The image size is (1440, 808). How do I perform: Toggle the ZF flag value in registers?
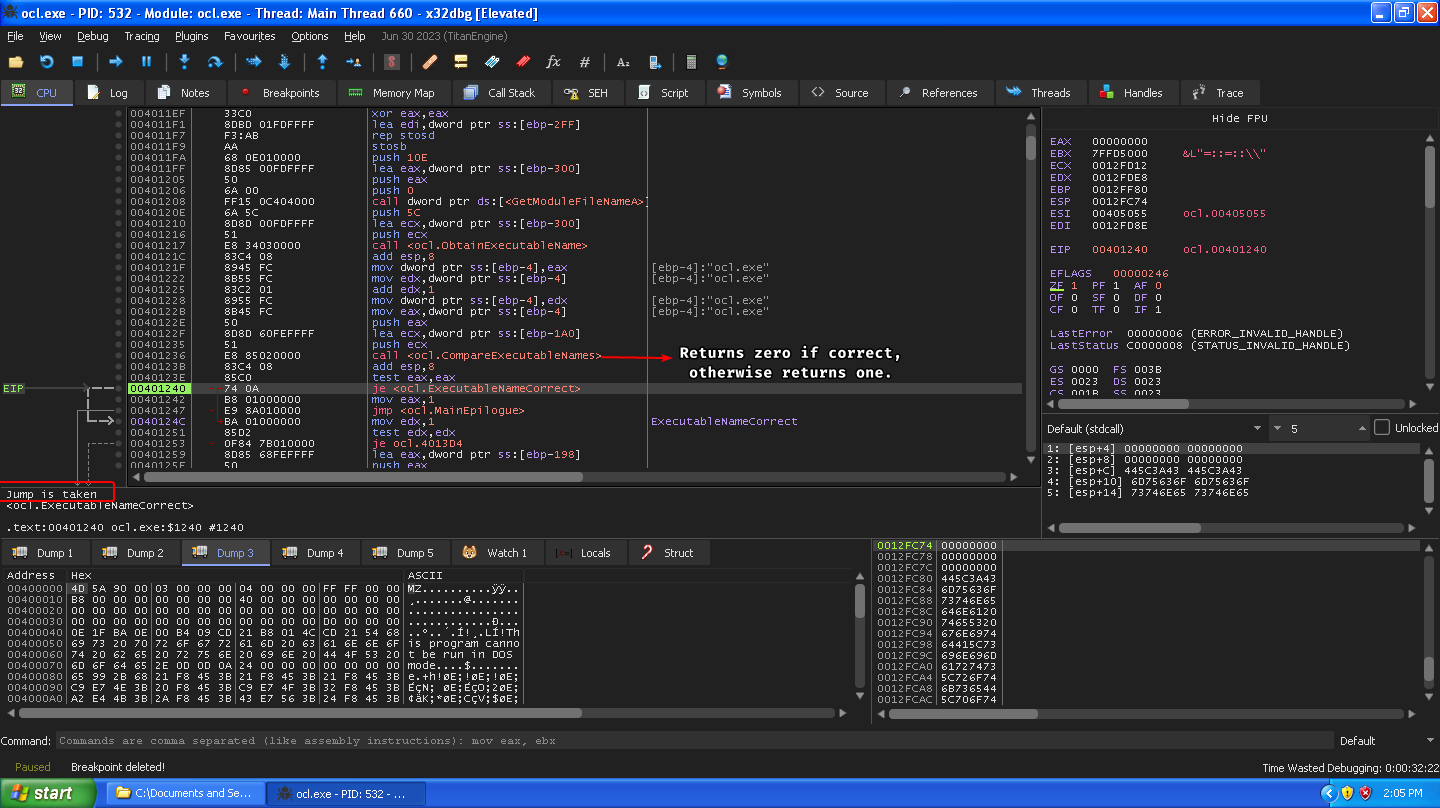click(x=1074, y=286)
